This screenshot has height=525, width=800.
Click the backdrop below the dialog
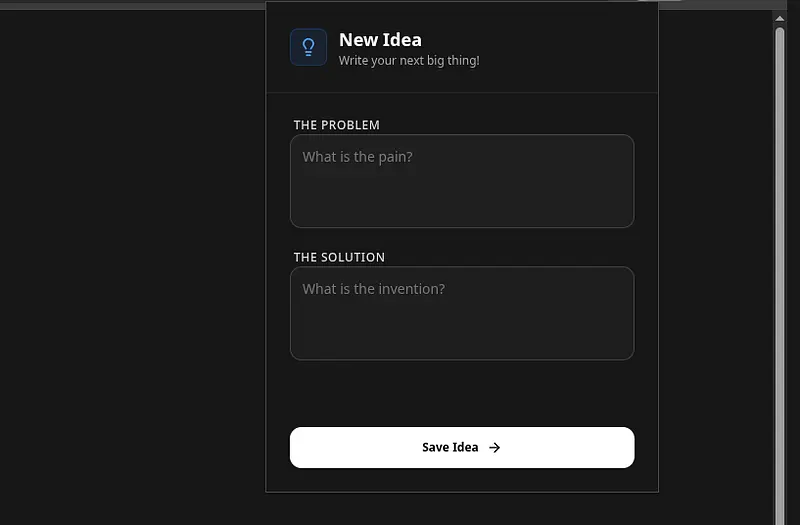point(461,509)
